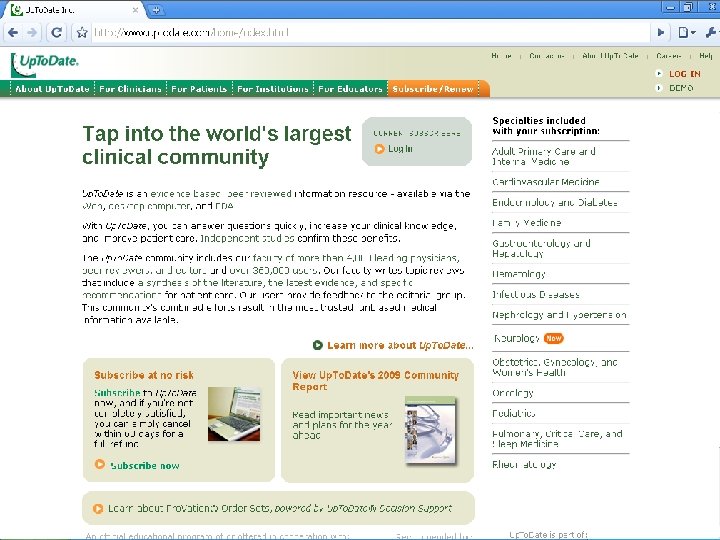
Task: Open Rheumatology specialty
Action: [x=524, y=465]
